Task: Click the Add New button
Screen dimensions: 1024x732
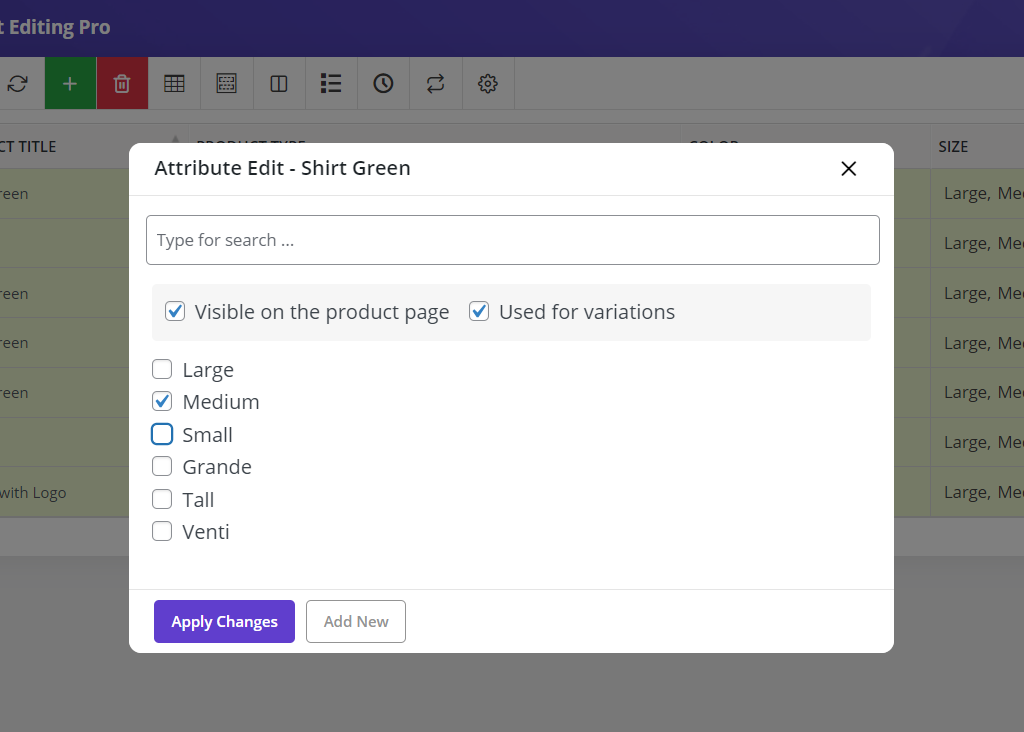Action: tap(355, 622)
